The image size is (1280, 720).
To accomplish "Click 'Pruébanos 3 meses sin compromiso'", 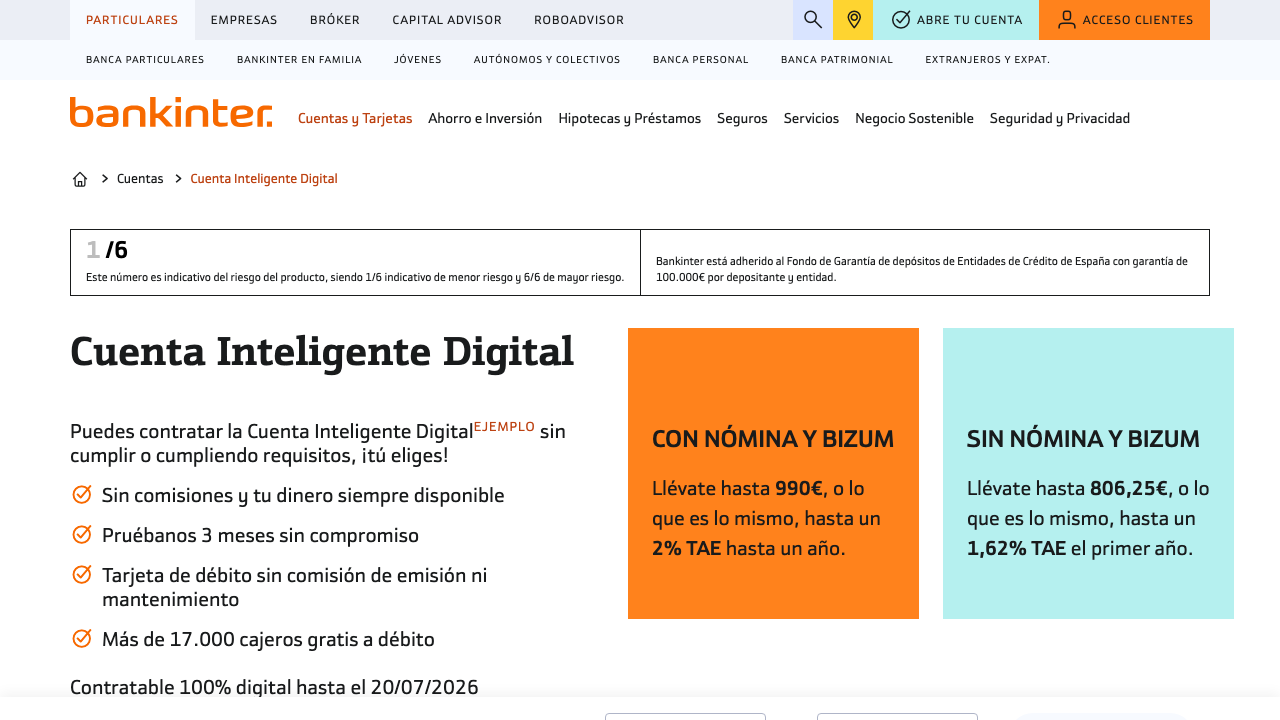I will (x=260, y=535).
